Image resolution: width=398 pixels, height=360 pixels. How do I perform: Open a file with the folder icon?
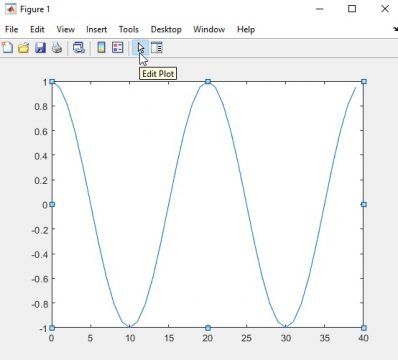pos(24,48)
